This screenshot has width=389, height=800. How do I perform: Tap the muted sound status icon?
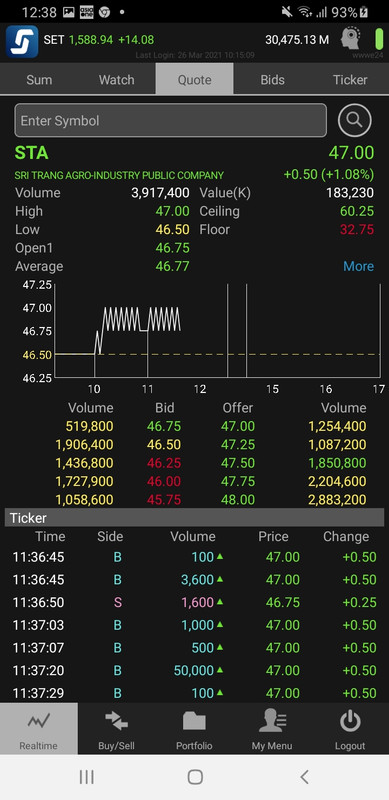286,12
